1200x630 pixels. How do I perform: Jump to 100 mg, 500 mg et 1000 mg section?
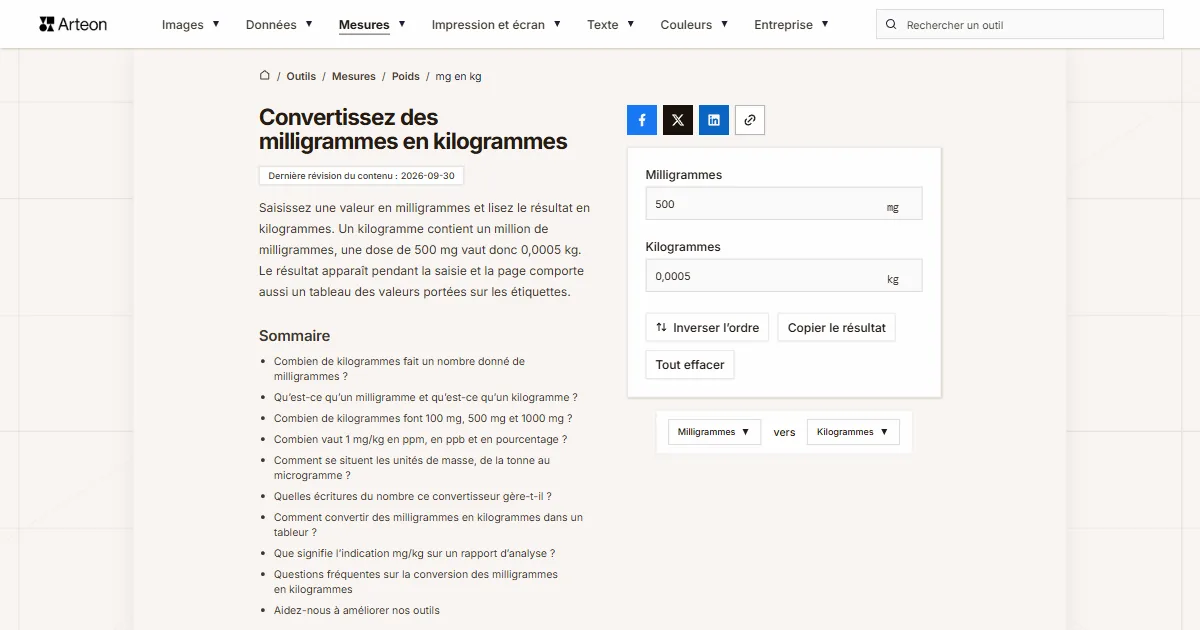click(x=423, y=418)
